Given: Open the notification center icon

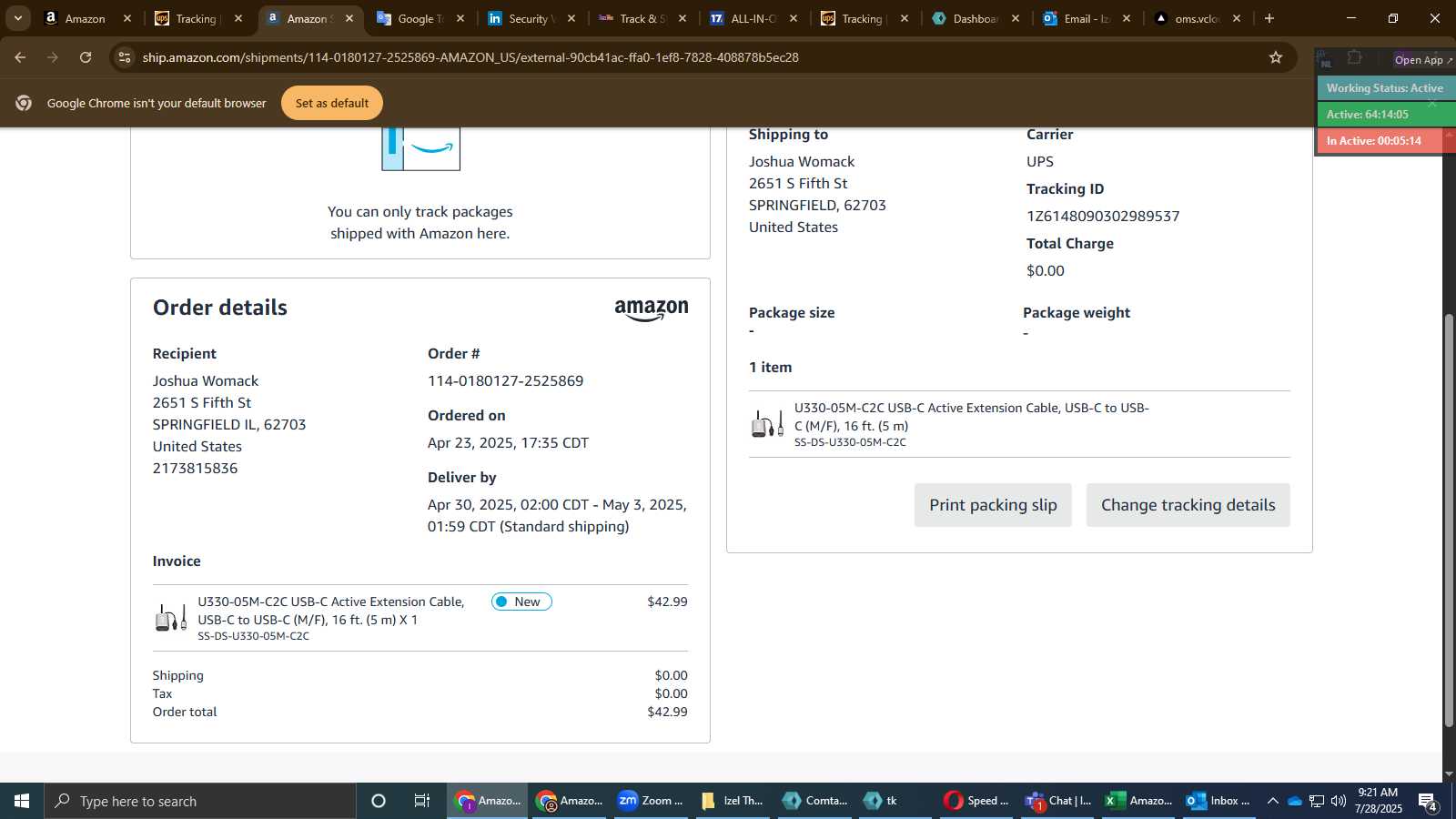Looking at the screenshot, I should pos(1428,802).
